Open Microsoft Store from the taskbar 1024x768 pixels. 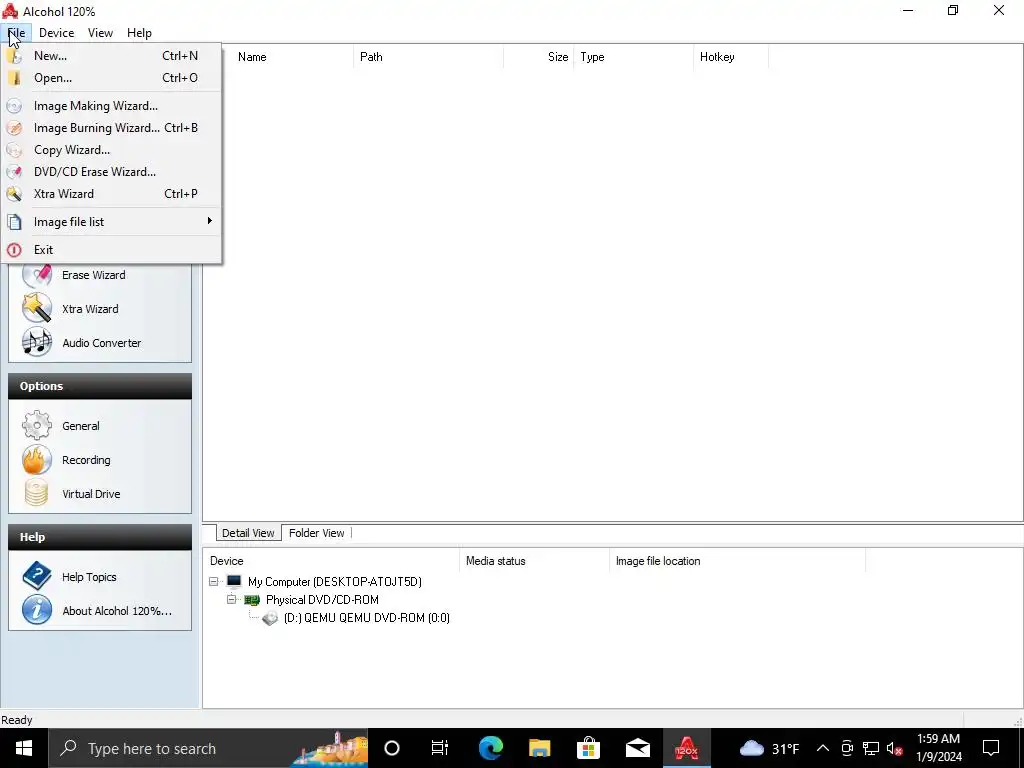point(588,748)
